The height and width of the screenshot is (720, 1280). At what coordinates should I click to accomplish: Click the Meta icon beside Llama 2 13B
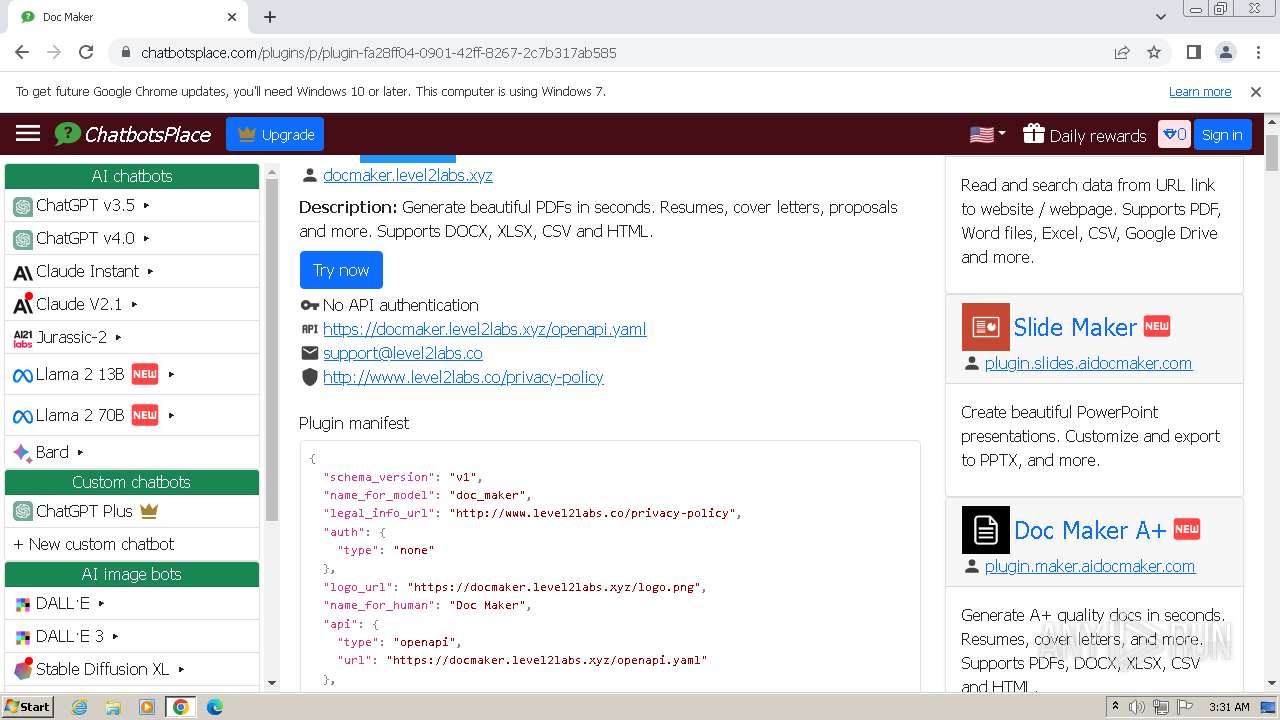23,375
